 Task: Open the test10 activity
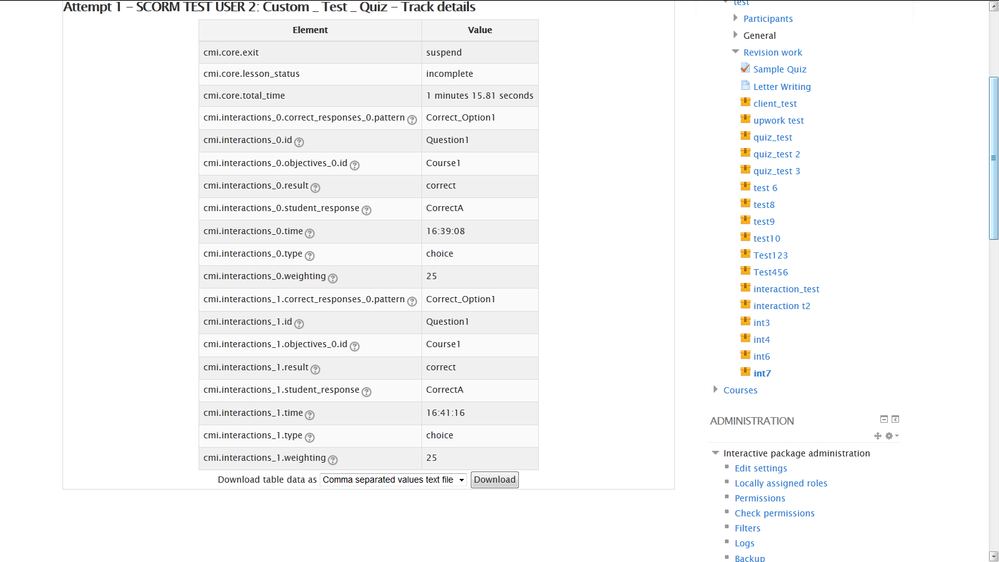click(766, 238)
